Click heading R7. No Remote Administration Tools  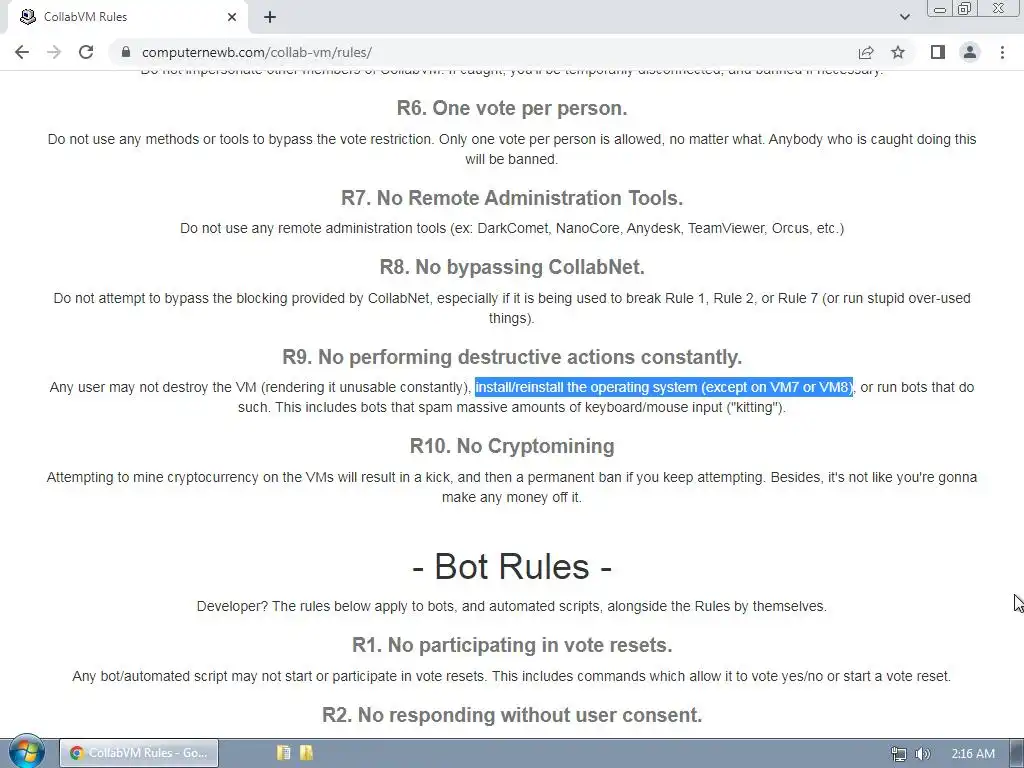512,198
